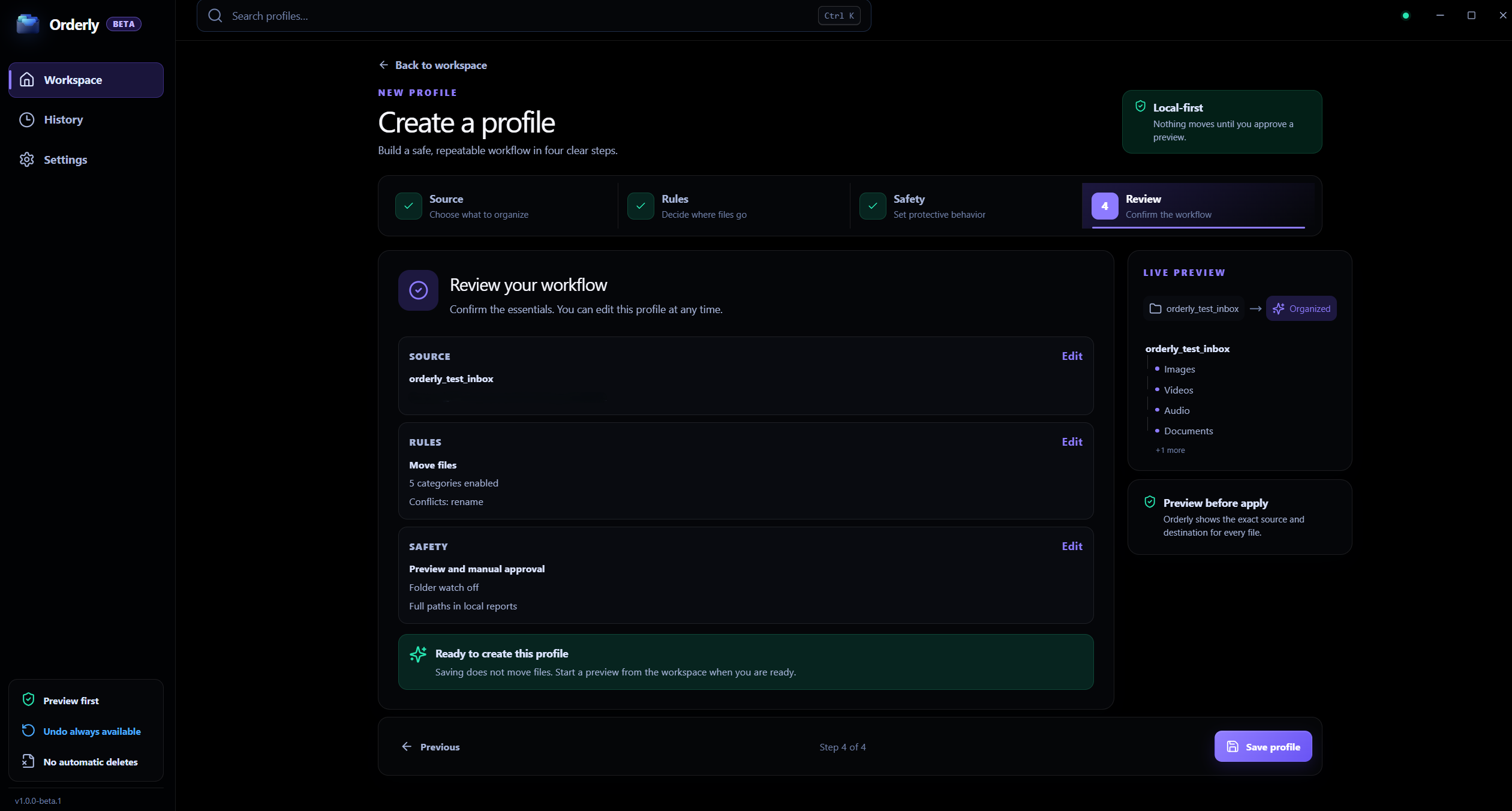The height and width of the screenshot is (811, 1512).
Task: Click the Review your workflow check-circle icon
Action: coord(418,290)
